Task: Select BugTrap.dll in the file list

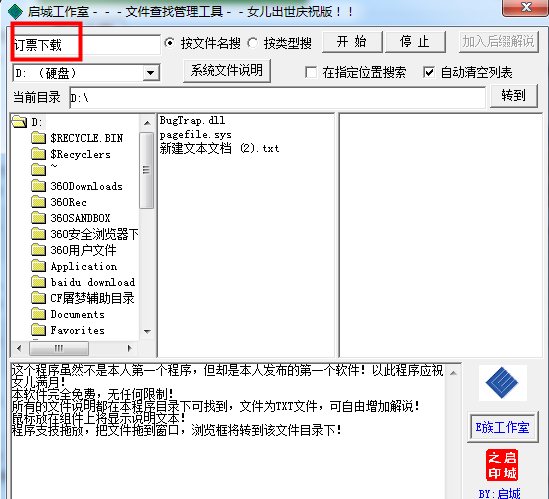Action: (192, 120)
